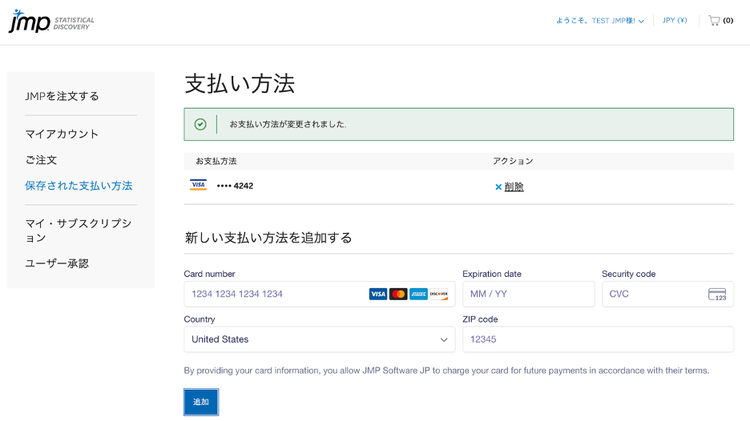750x421 pixels.
Task: Open the JPY (¥) currency selector
Action: click(675, 20)
